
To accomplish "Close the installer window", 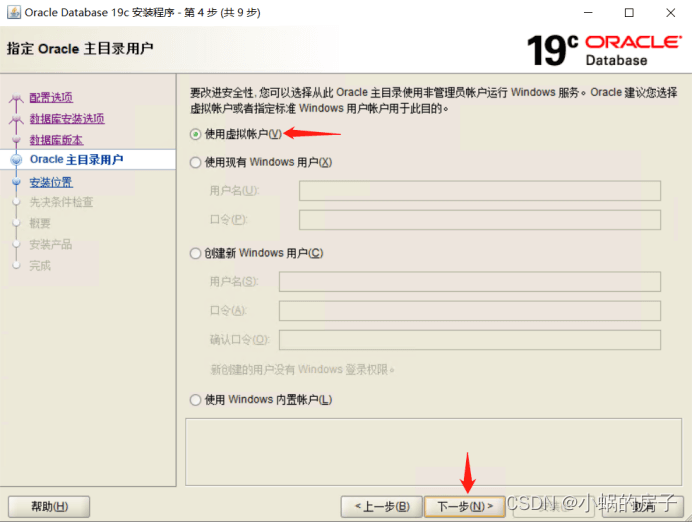I will click(x=670, y=13).
